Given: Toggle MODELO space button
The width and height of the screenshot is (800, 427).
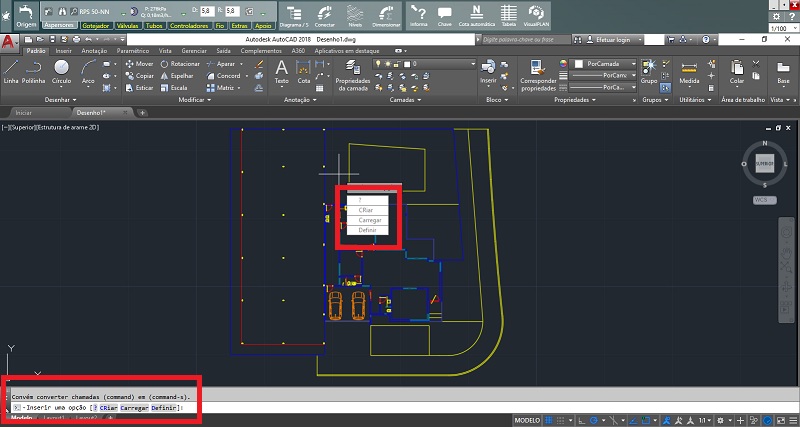Looking at the screenshot, I should click(x=528, y=421).
